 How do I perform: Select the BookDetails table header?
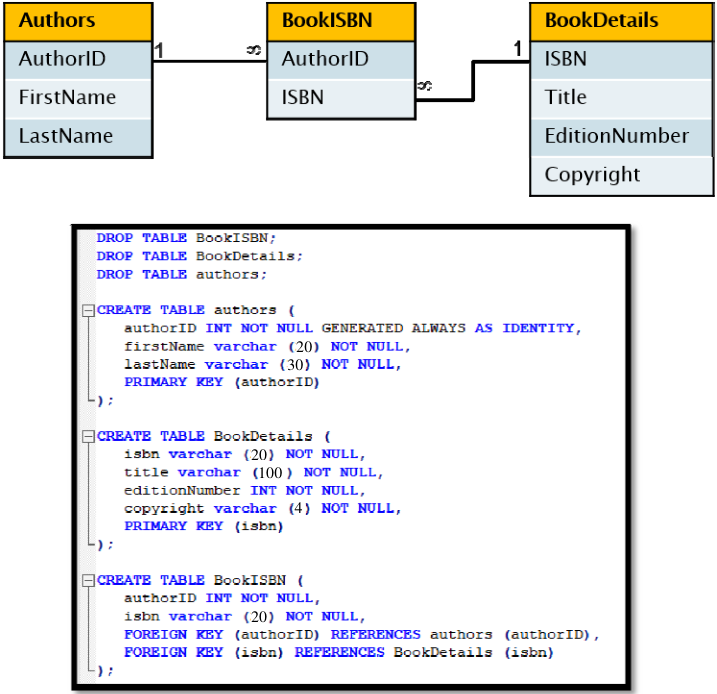pyautogui.click(x=621, y=21)
